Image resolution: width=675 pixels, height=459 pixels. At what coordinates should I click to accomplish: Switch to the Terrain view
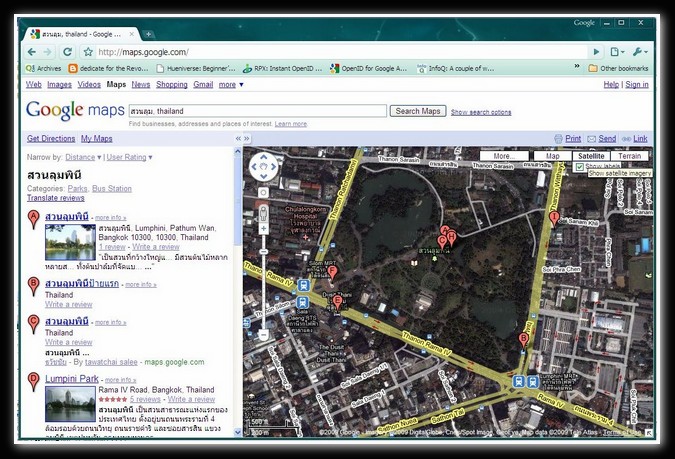[x=629, y=156]
